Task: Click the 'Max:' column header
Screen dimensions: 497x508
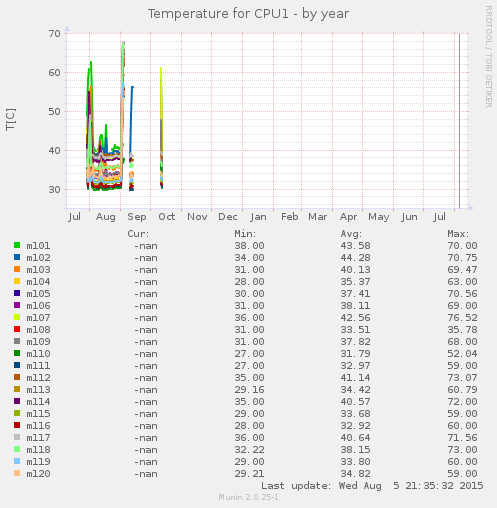Action: click(458, 234)
